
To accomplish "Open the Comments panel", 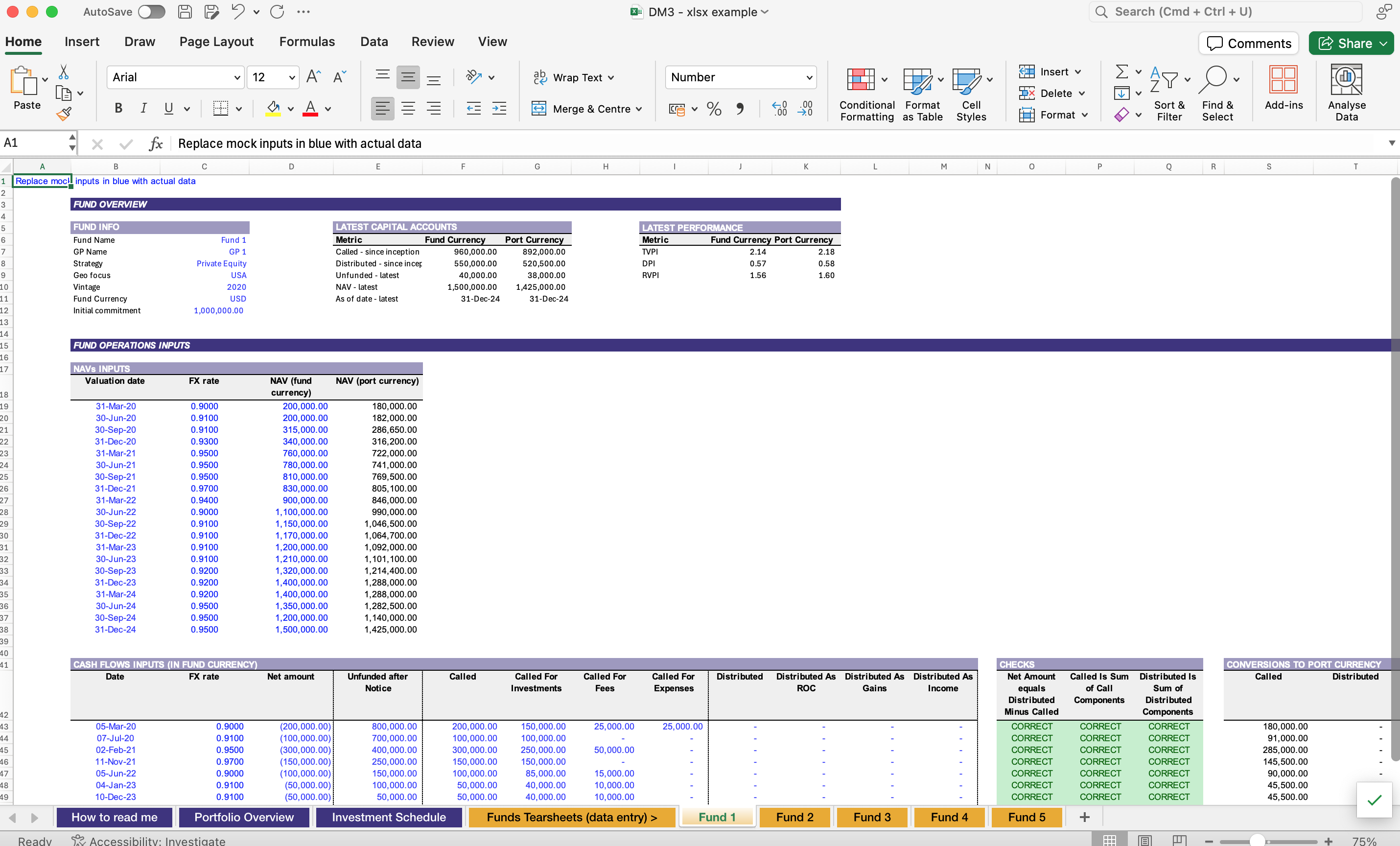I will pos(1248,43).
